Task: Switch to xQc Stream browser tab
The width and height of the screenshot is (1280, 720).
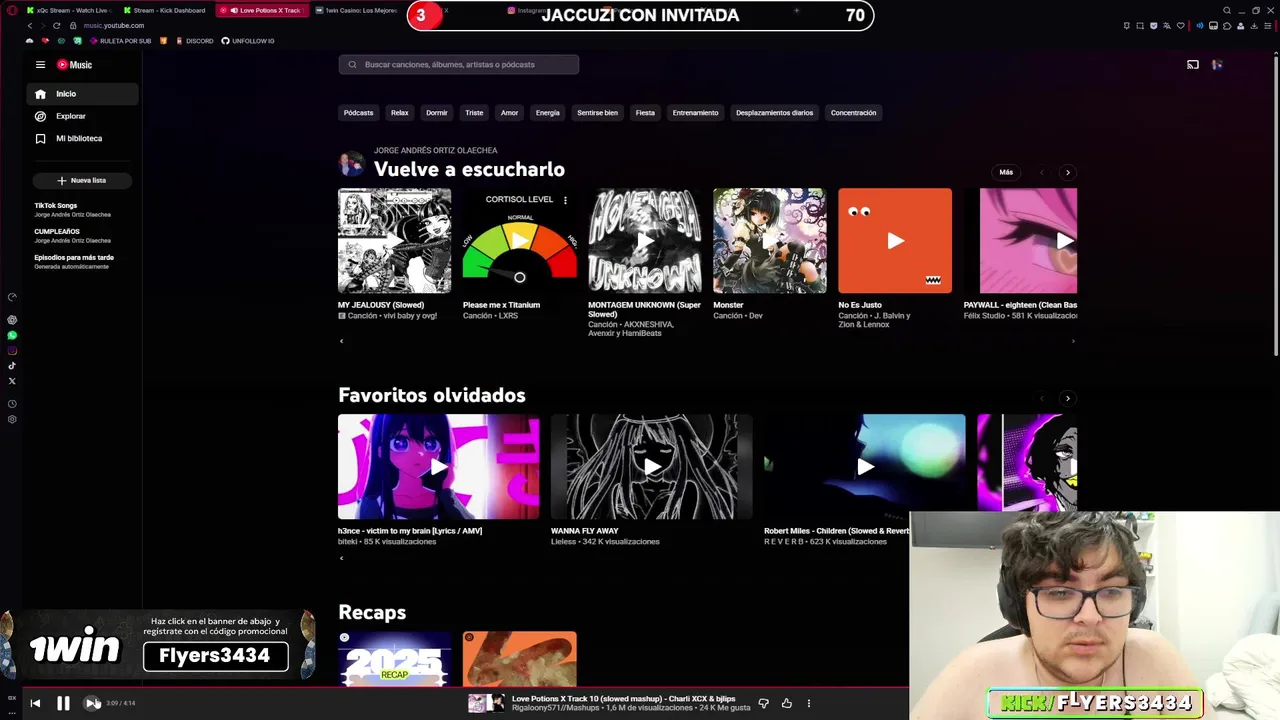Action: point(66,10)
